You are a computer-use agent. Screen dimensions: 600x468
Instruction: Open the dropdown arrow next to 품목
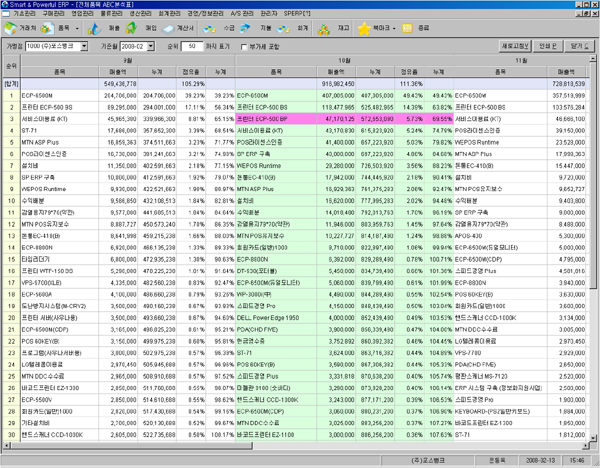coord(77,29)
